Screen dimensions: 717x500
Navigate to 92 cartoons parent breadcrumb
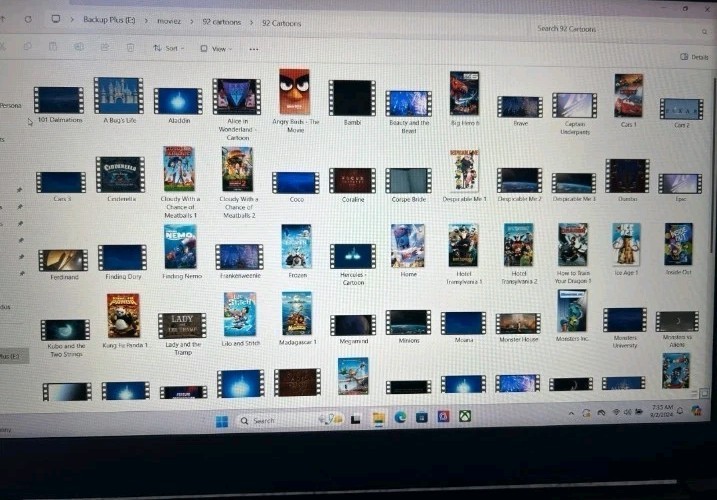[x=221, y=22]
